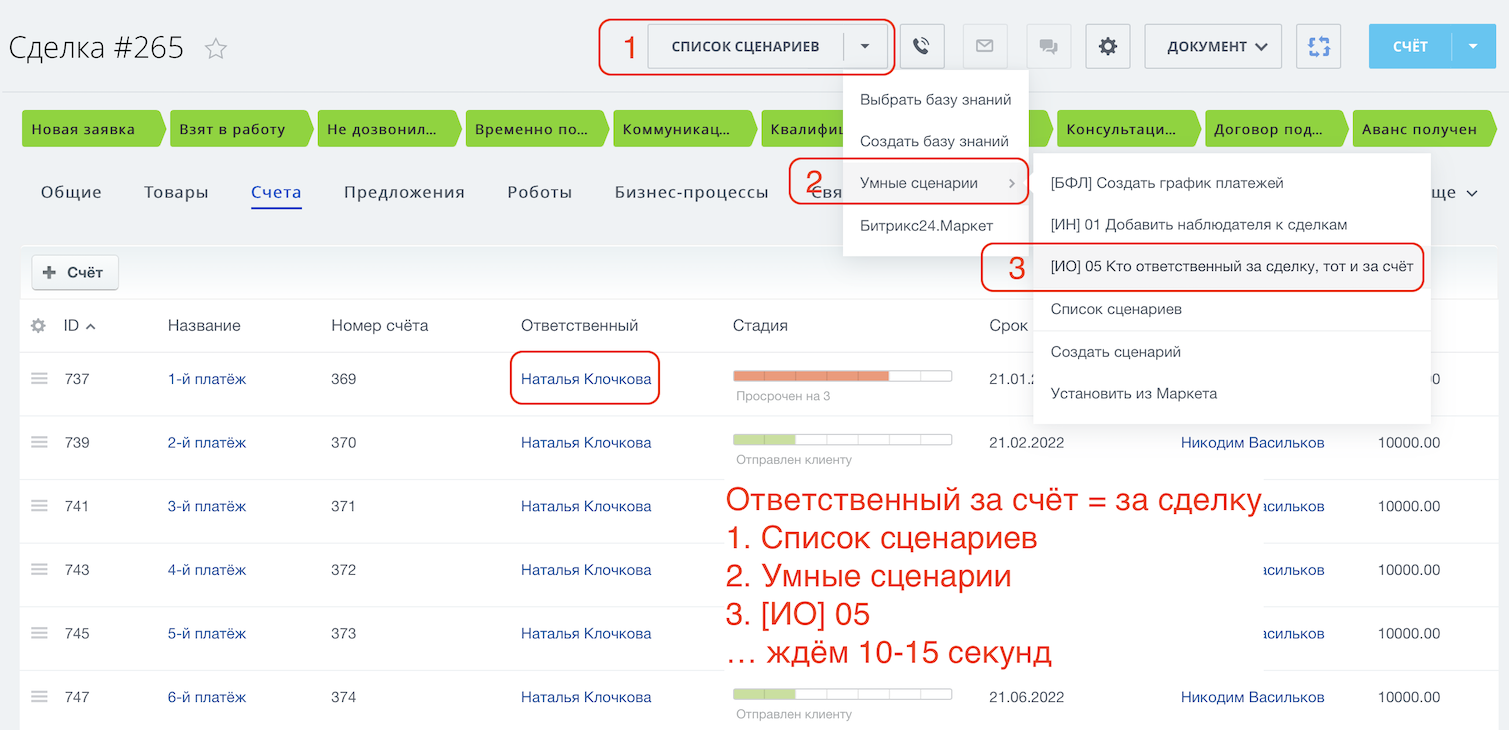Select the [ИО] 05 scenario entry
The image size is (1509, 730).
[x=1231, y=267]
